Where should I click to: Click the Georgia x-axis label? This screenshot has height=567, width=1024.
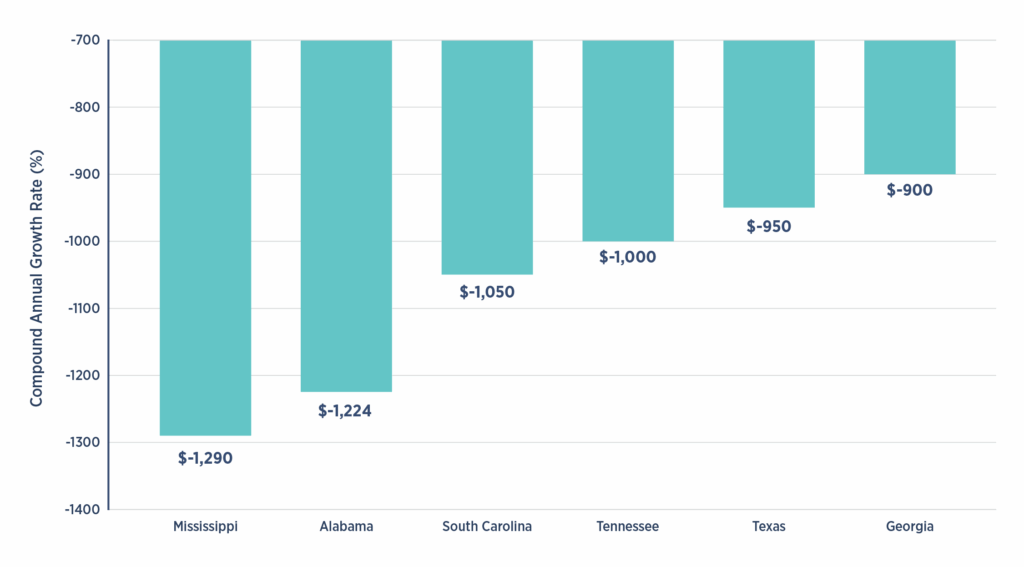tap(910, 526)
